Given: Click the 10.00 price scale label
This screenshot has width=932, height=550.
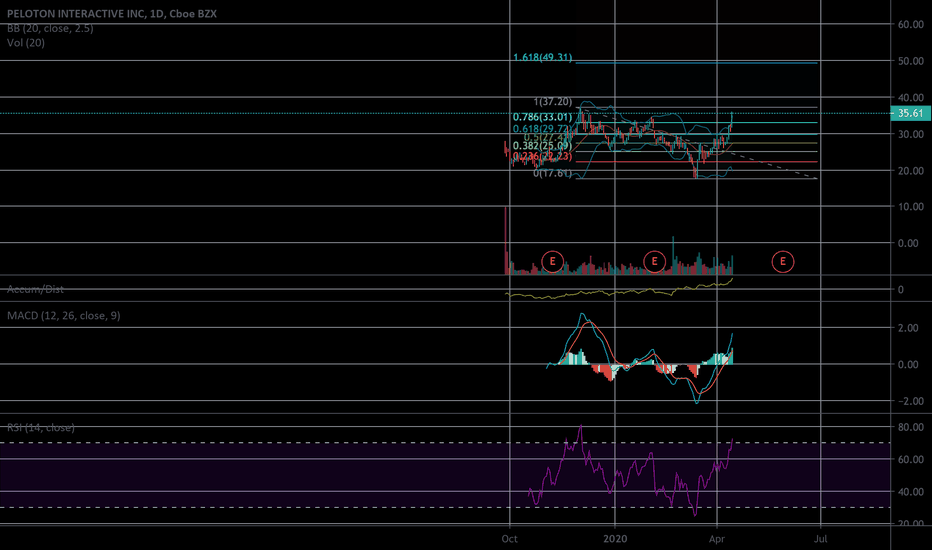Looking at the screenshot, I should point(911,207).
